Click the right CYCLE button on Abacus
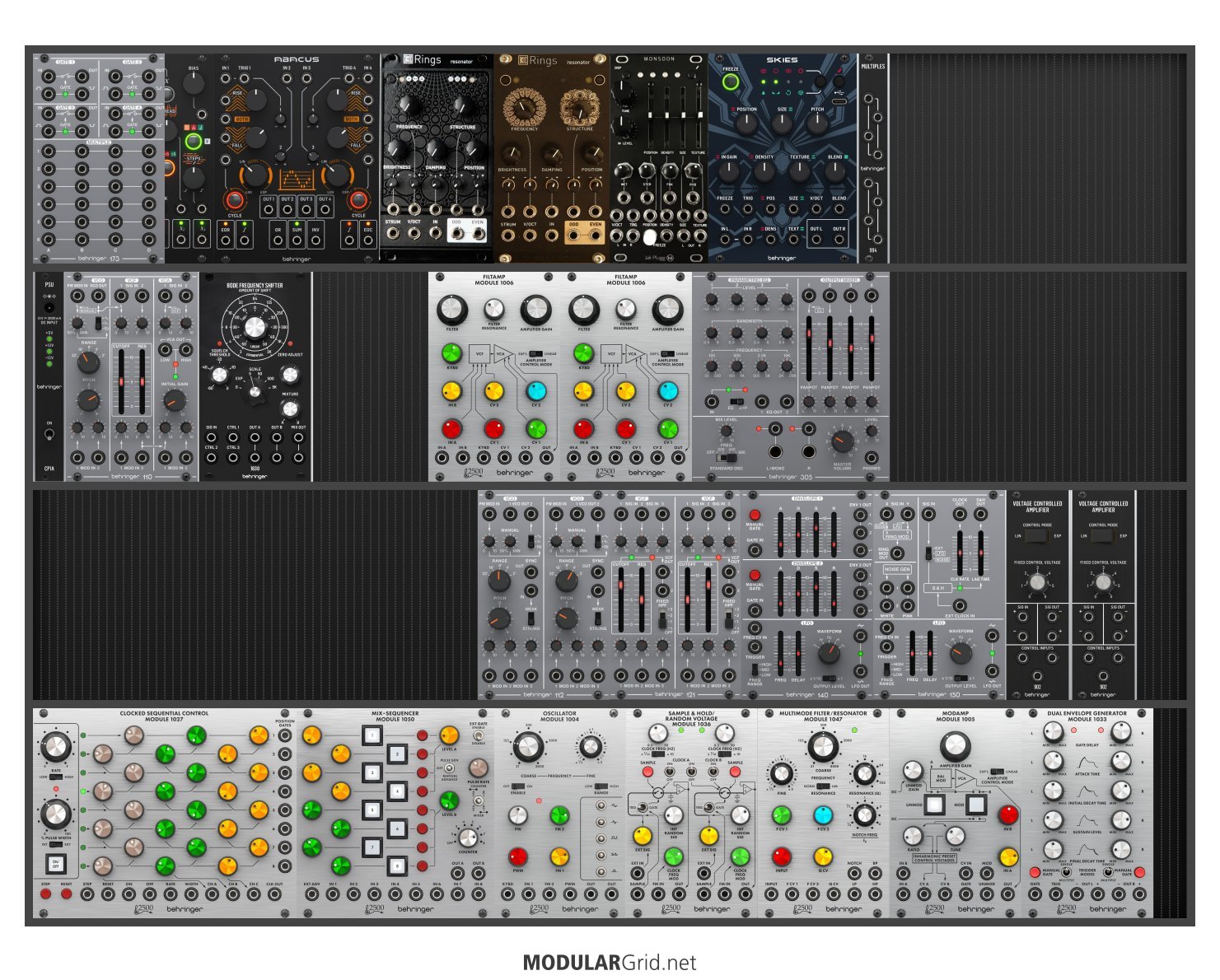 pos(358,201)
